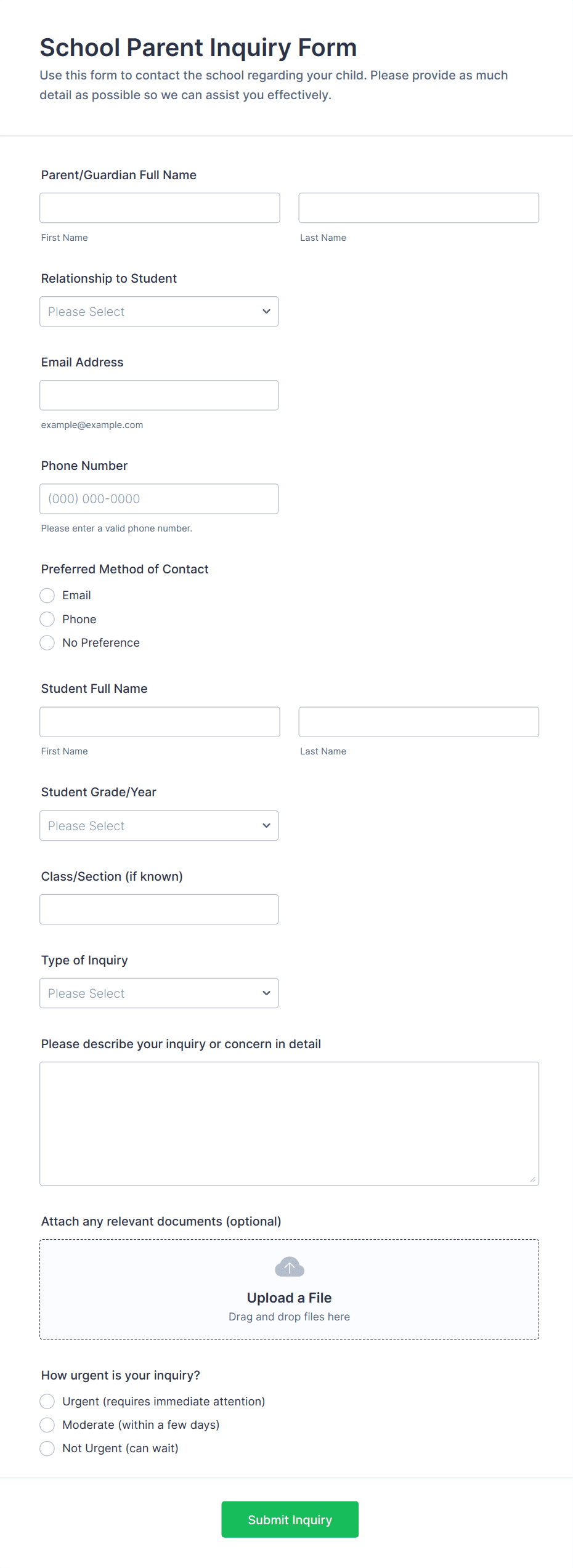Click the cloud upload icon
The image size is (573, 1568).
click(289, 1267)
